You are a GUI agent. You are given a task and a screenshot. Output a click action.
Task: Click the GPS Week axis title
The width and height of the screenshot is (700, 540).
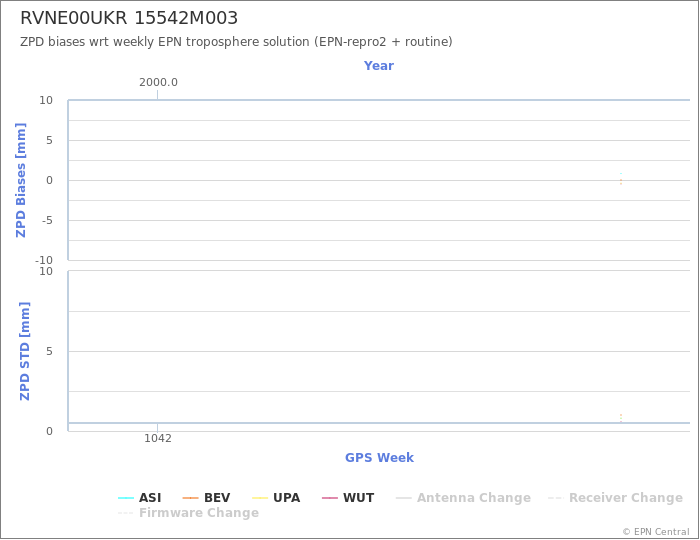pos(379,457)
